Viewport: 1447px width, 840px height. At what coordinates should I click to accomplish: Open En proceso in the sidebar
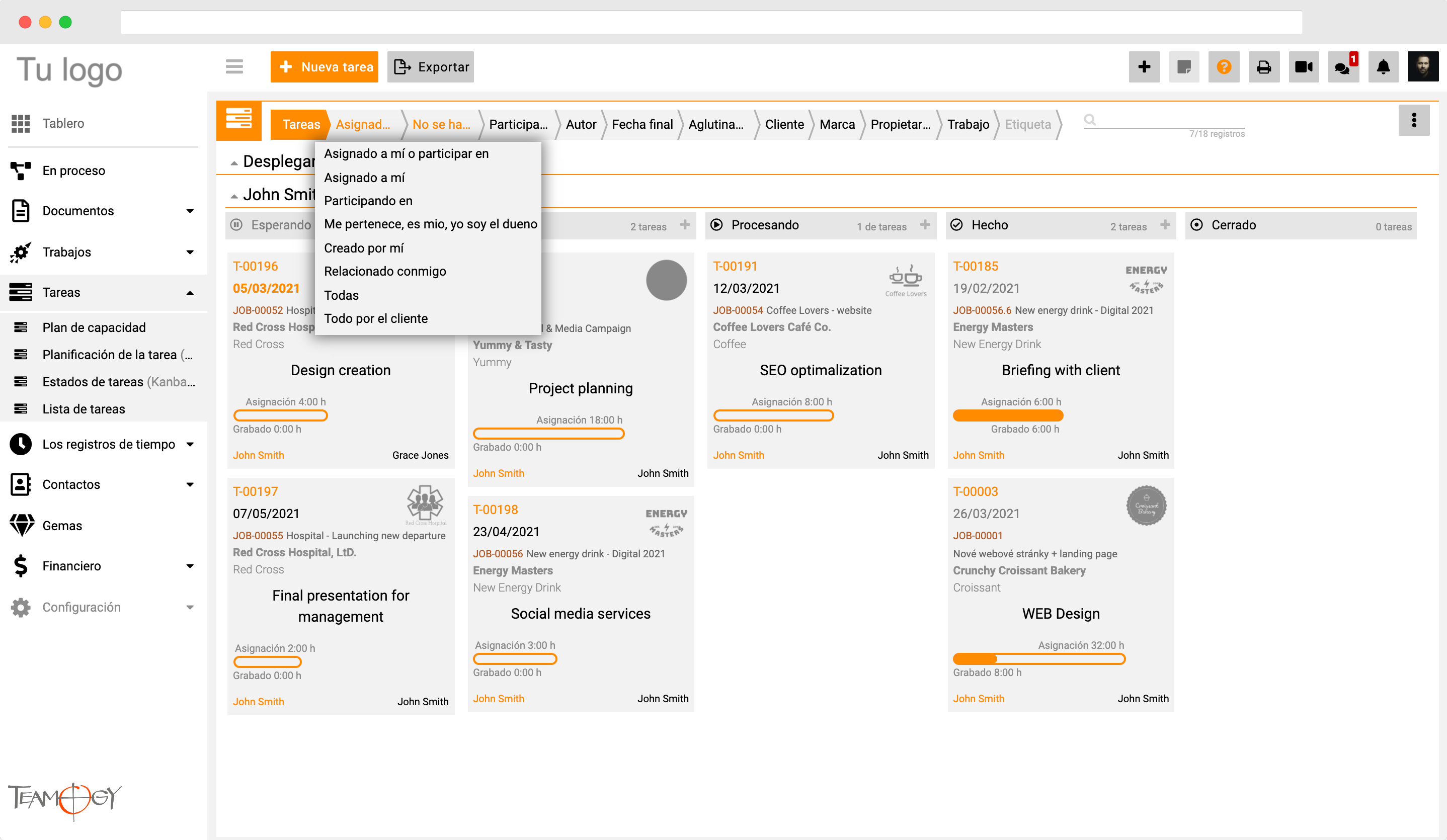(x=73, y=171)
